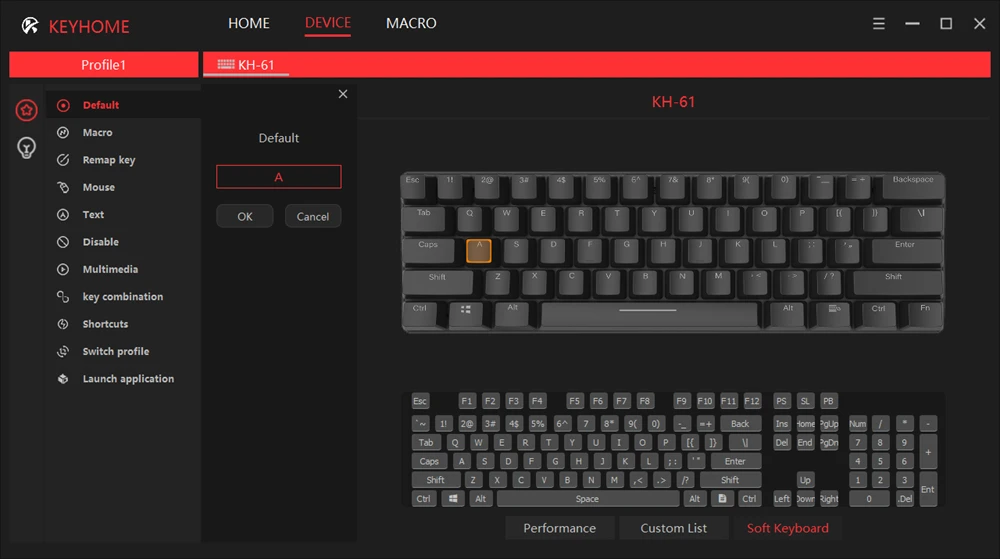
Task: Click the key input field showing A
Action: 279,177
